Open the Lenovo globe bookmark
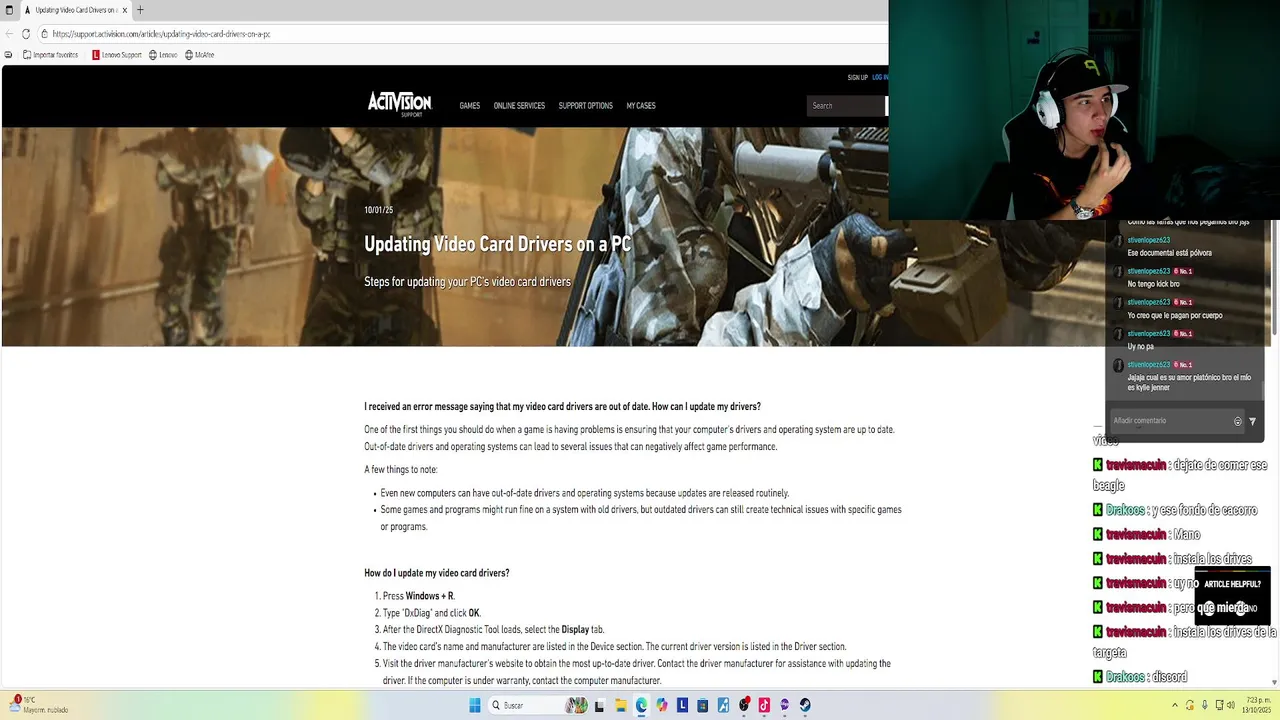 click(163, 55)
